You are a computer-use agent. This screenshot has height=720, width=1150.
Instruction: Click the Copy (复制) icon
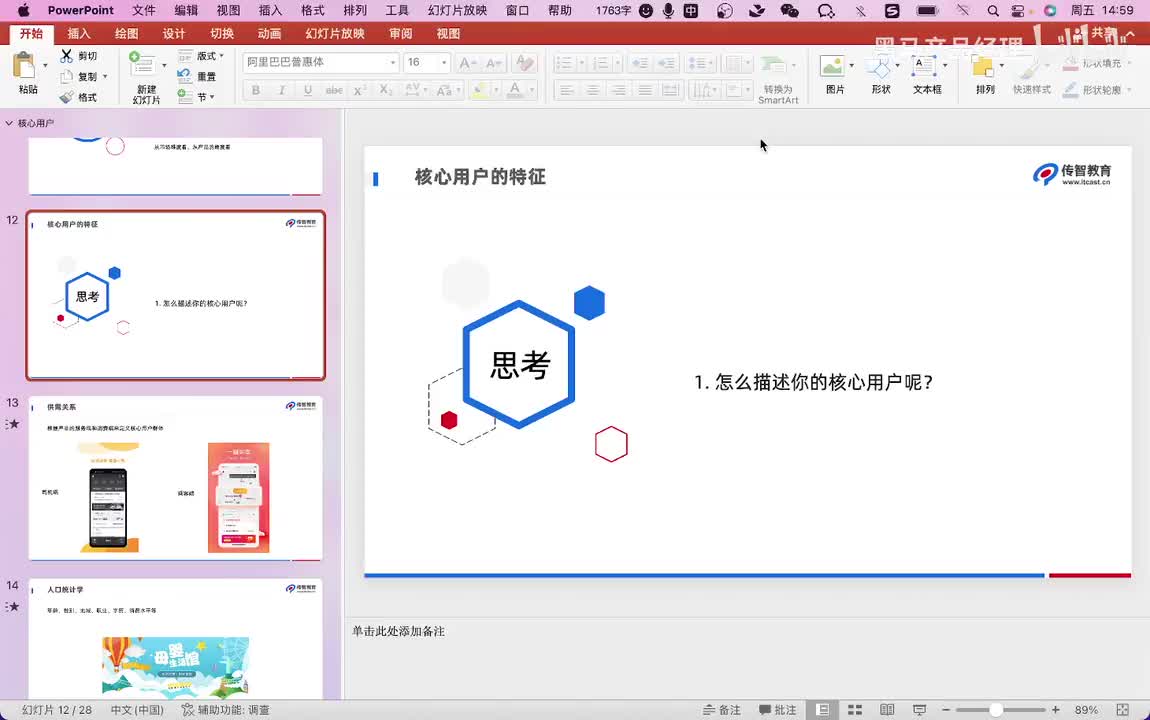67,76
